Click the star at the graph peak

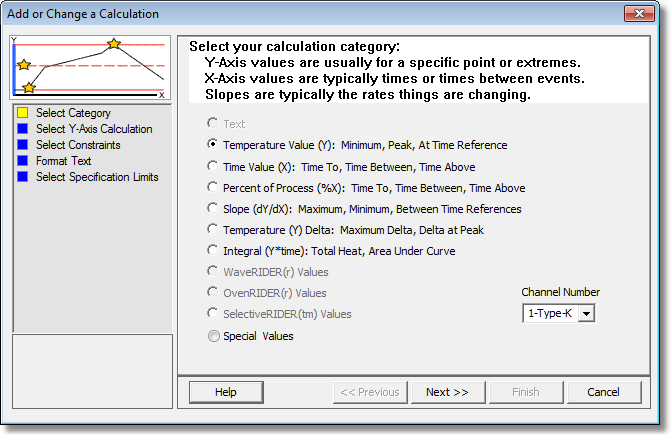[x=114, y=43]
